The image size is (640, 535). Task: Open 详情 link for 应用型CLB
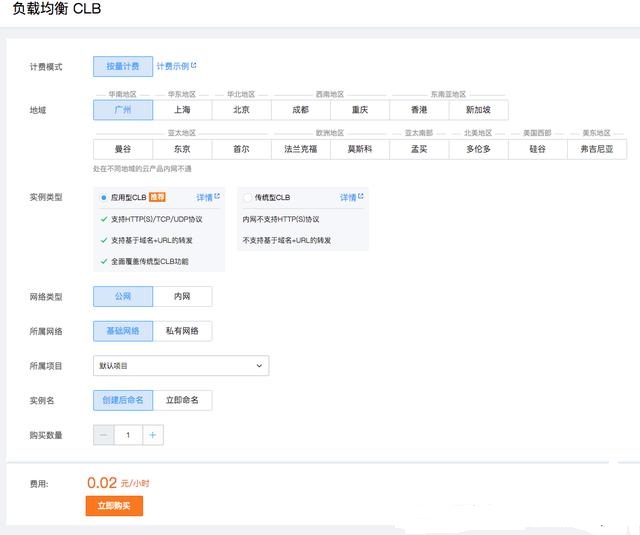point(207,198)
